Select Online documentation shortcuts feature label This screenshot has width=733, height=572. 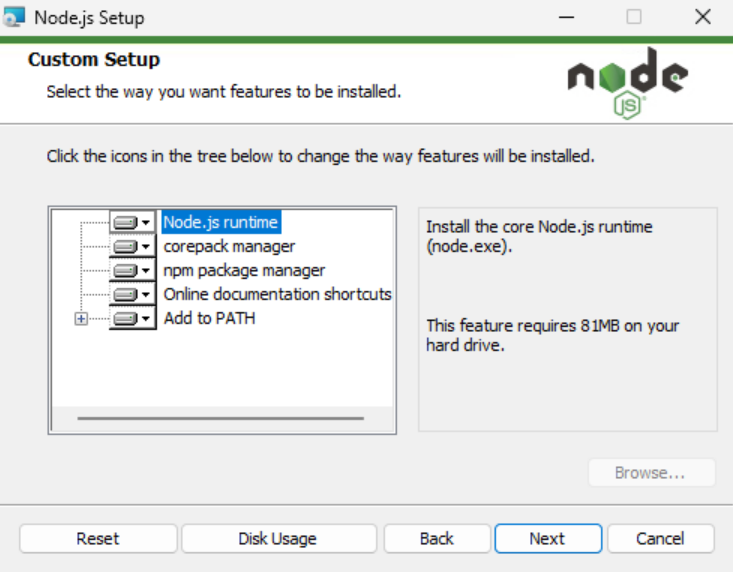pyautogui.click(x=277, y=294)
